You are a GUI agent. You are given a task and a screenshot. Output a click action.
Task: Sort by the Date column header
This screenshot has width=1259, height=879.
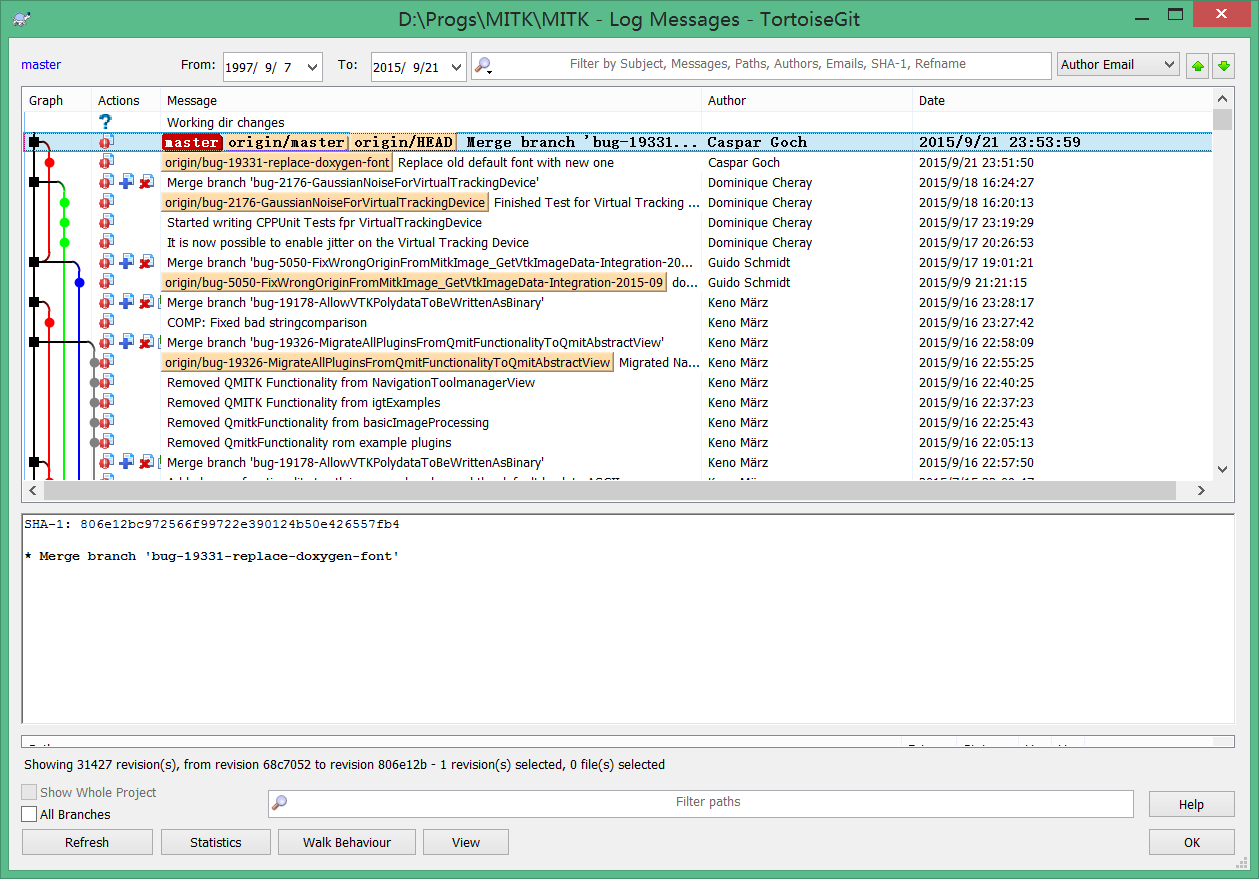1063,100
